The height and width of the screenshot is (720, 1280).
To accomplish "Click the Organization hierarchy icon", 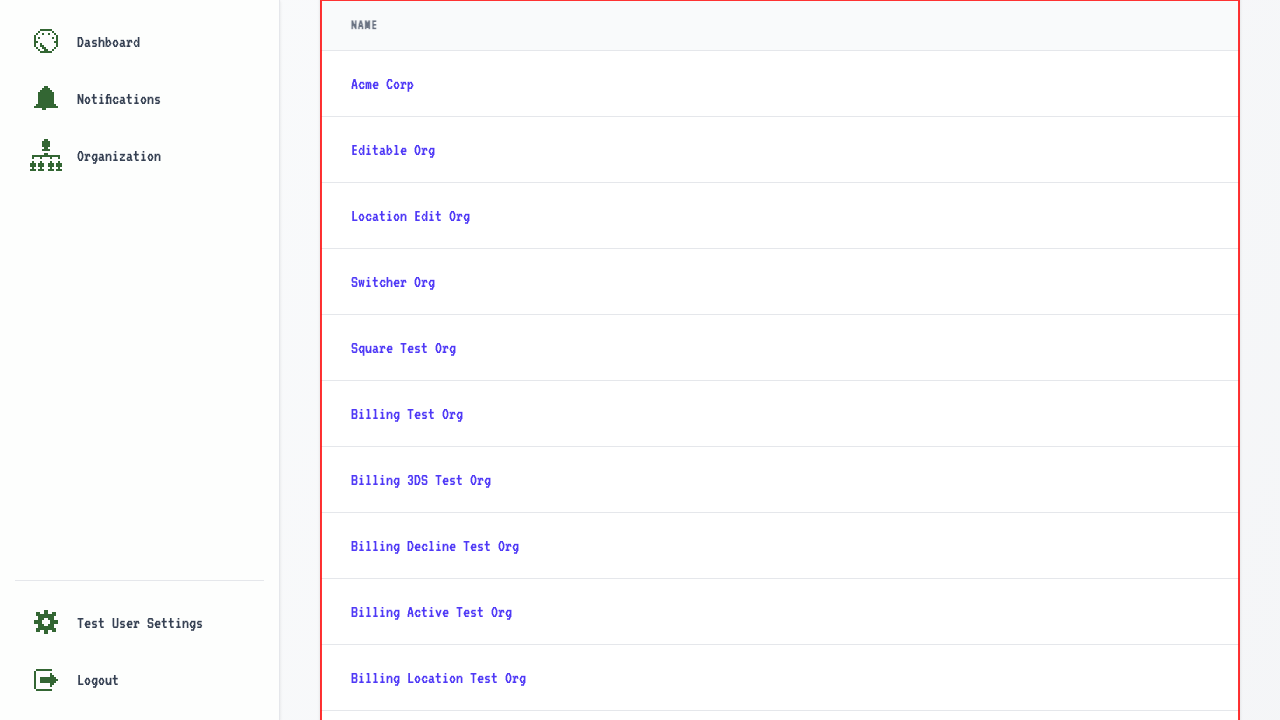I will coord(46,156).
